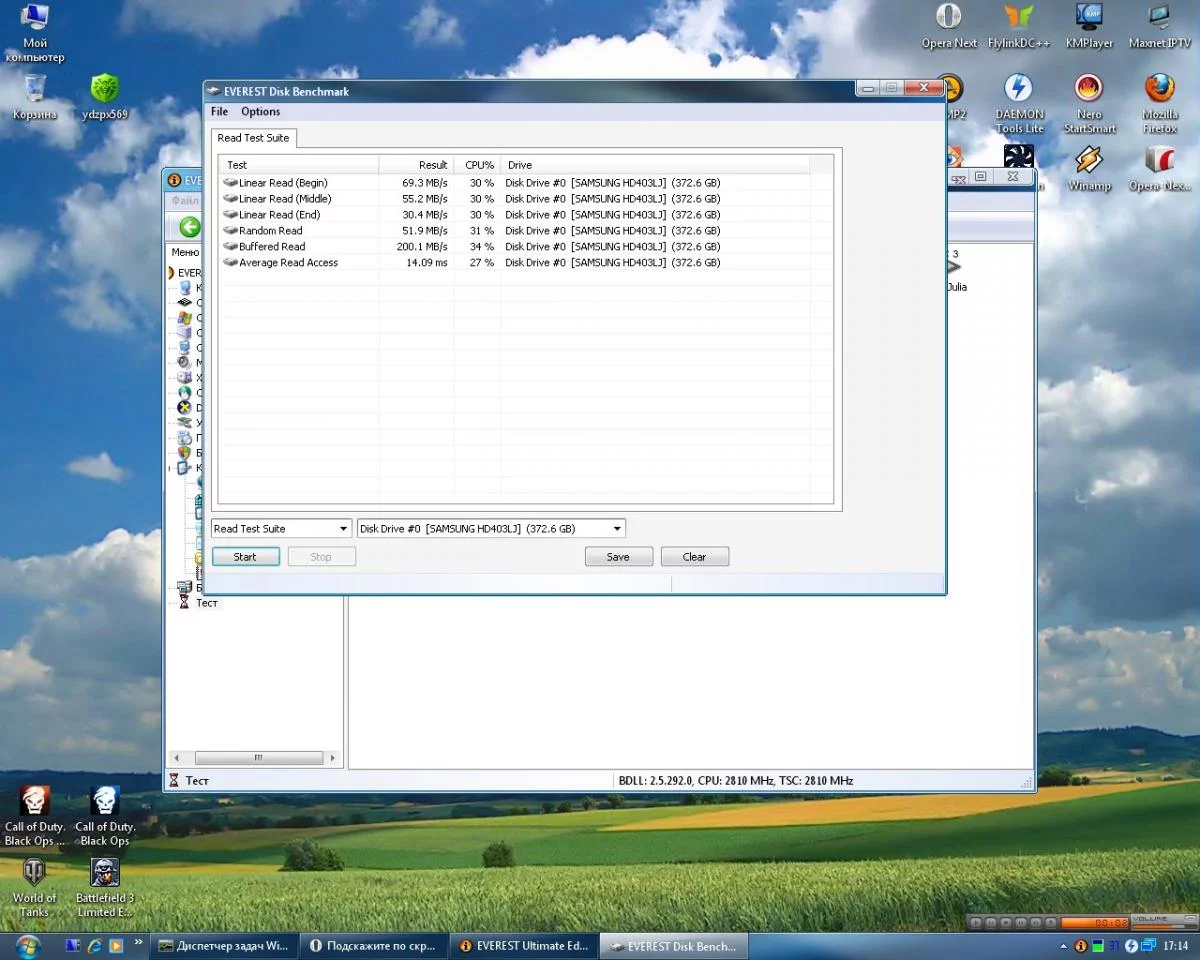
Task: Click the green back arrow in EVEREST Ultimate
Action: (x=189, y=227)
